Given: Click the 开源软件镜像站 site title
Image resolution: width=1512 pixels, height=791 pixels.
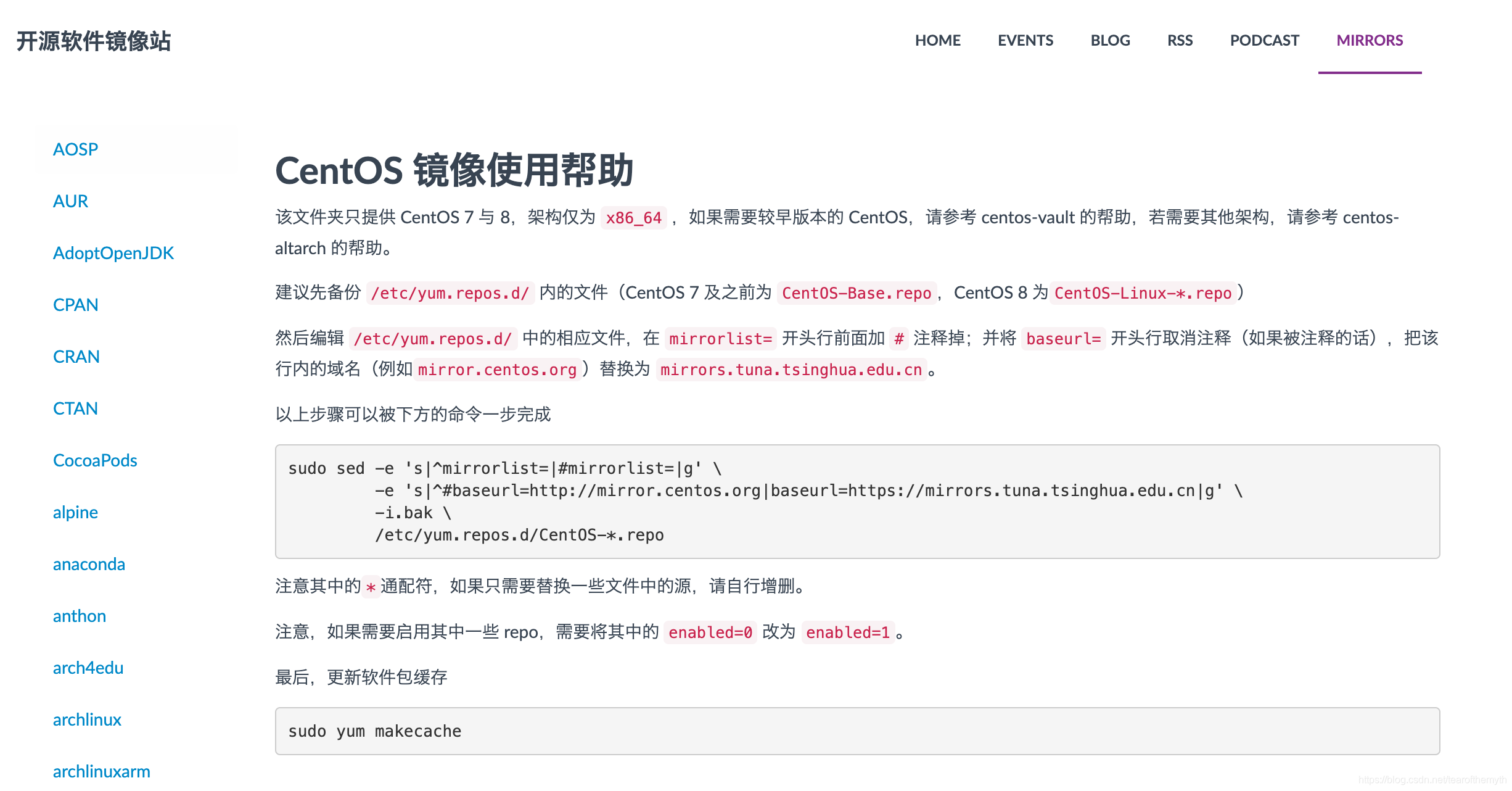Looking at the screenshot, I should pyautogui.click(x=93, y=41).
